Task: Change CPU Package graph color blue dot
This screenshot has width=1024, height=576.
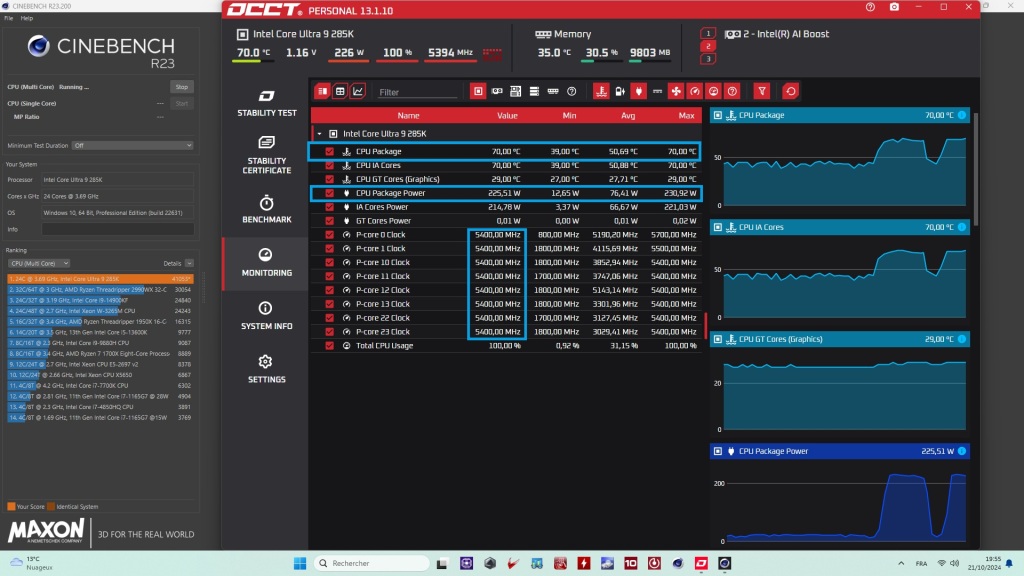Action: [962, 115]
